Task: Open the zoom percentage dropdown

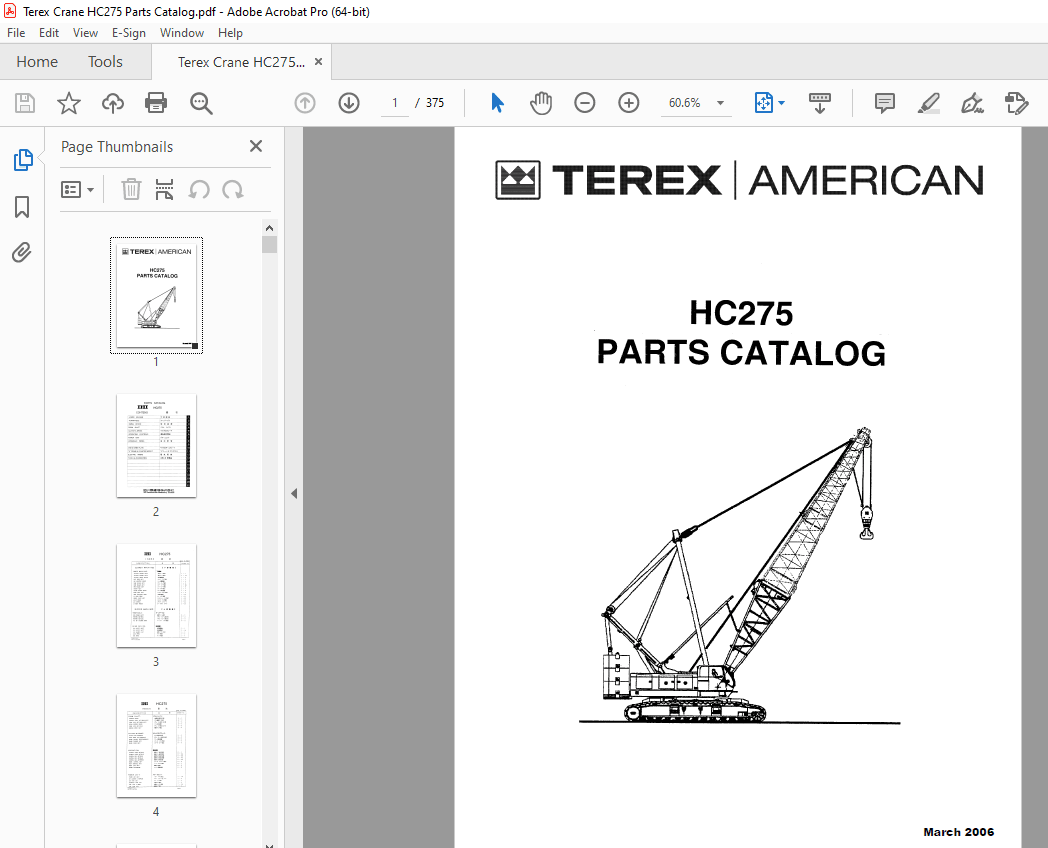Action: pos(719,103)
